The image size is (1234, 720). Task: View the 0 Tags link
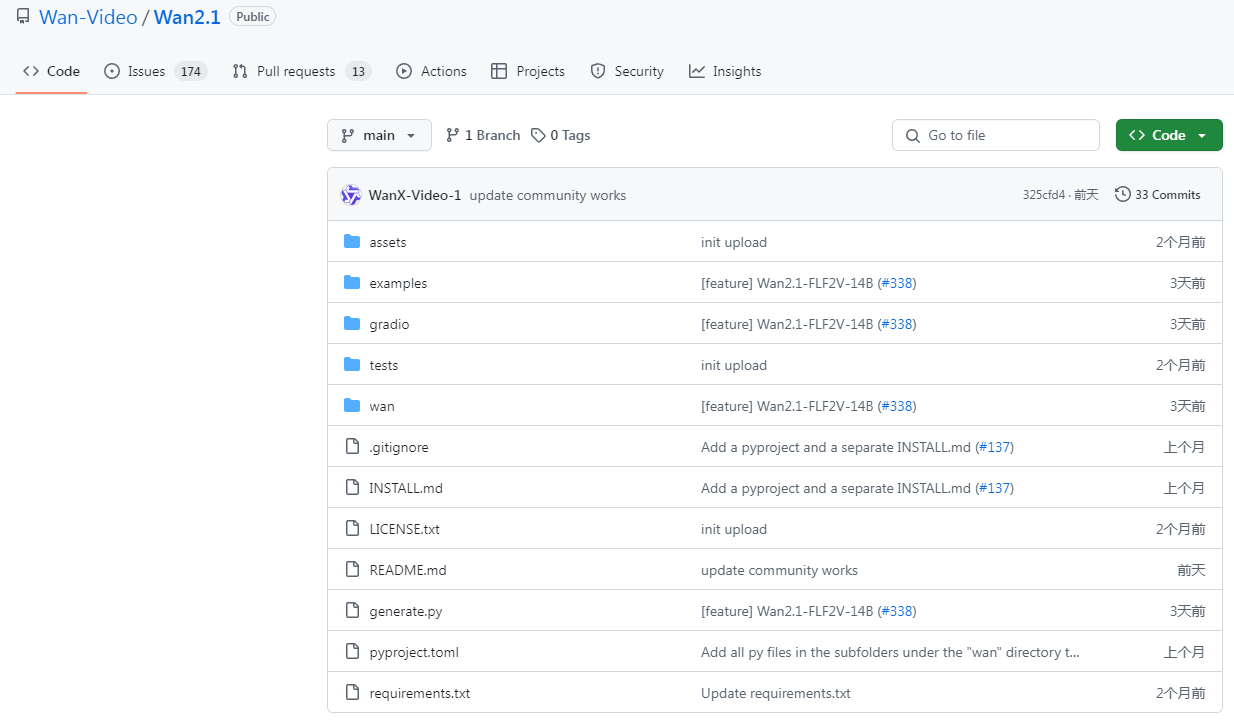click(561, 135)
